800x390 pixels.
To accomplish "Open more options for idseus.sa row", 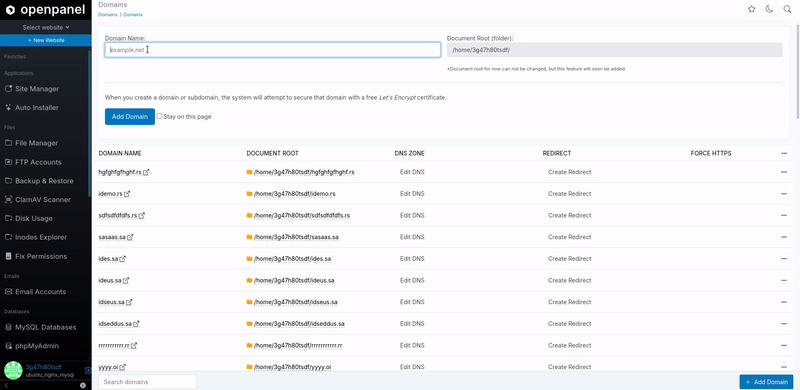I will point(784,302).
